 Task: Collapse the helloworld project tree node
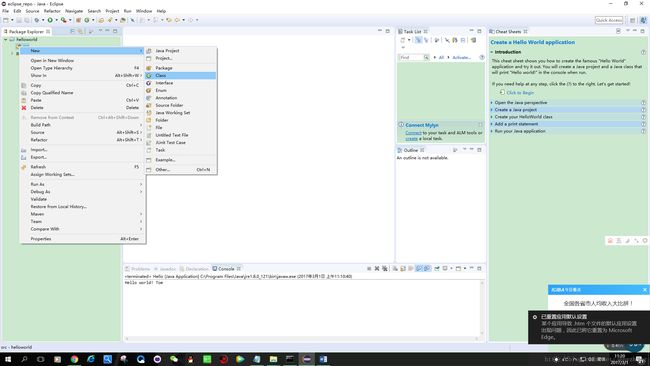(x=6, y=39)
